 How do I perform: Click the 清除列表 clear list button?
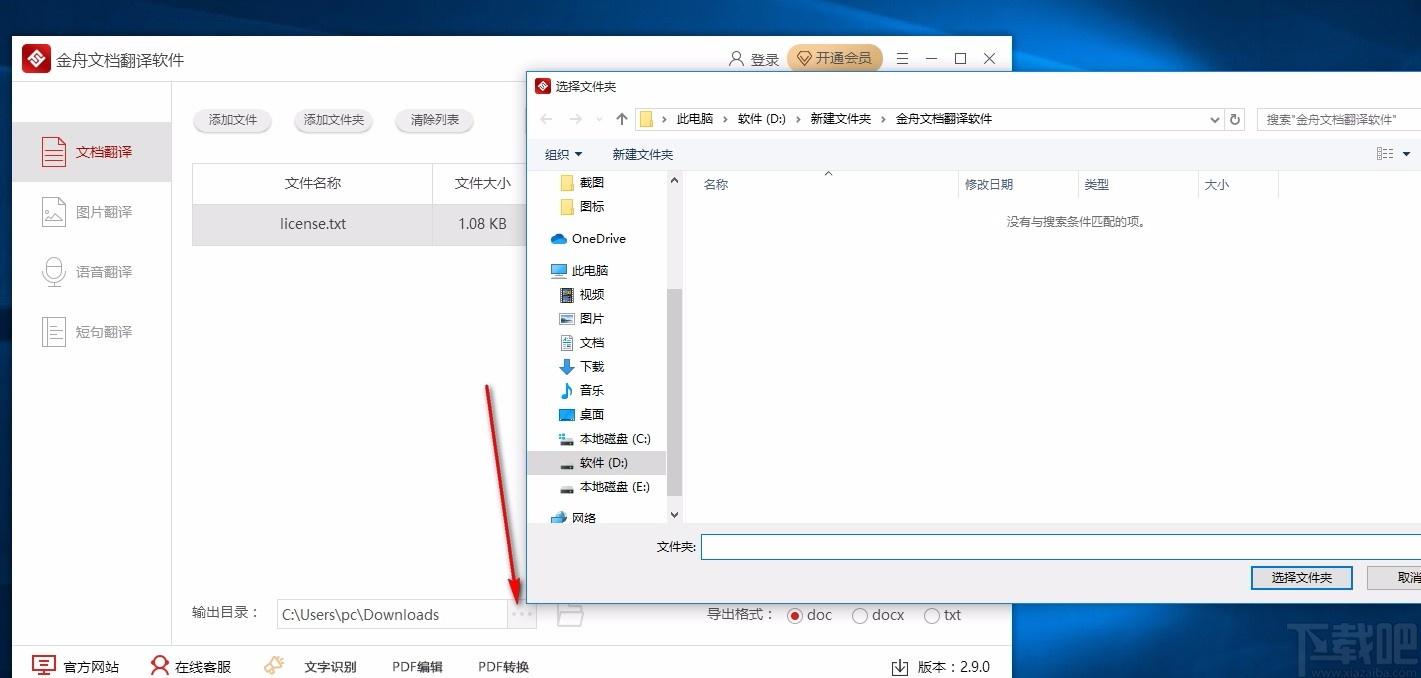click(435, 120)
